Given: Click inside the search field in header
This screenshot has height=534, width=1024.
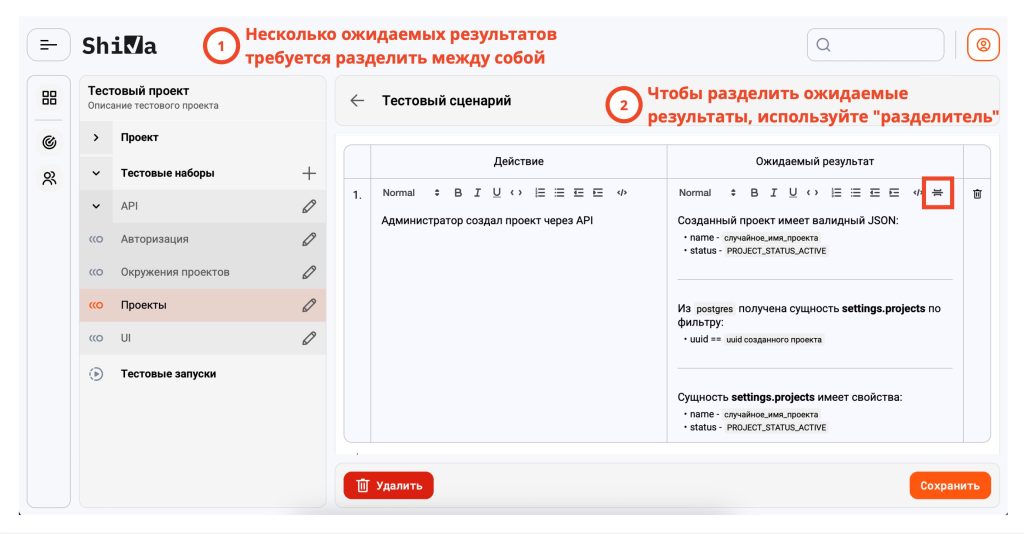Looking at the screenshot, I should (x=875, y=45).
